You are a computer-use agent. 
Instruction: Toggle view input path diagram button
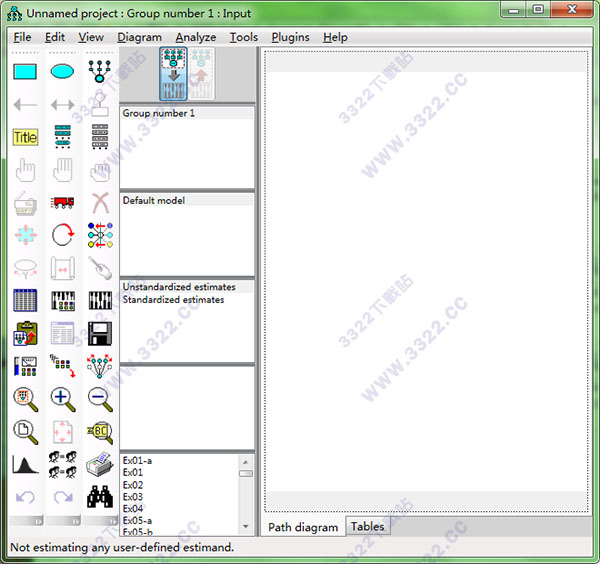point(173,74)
